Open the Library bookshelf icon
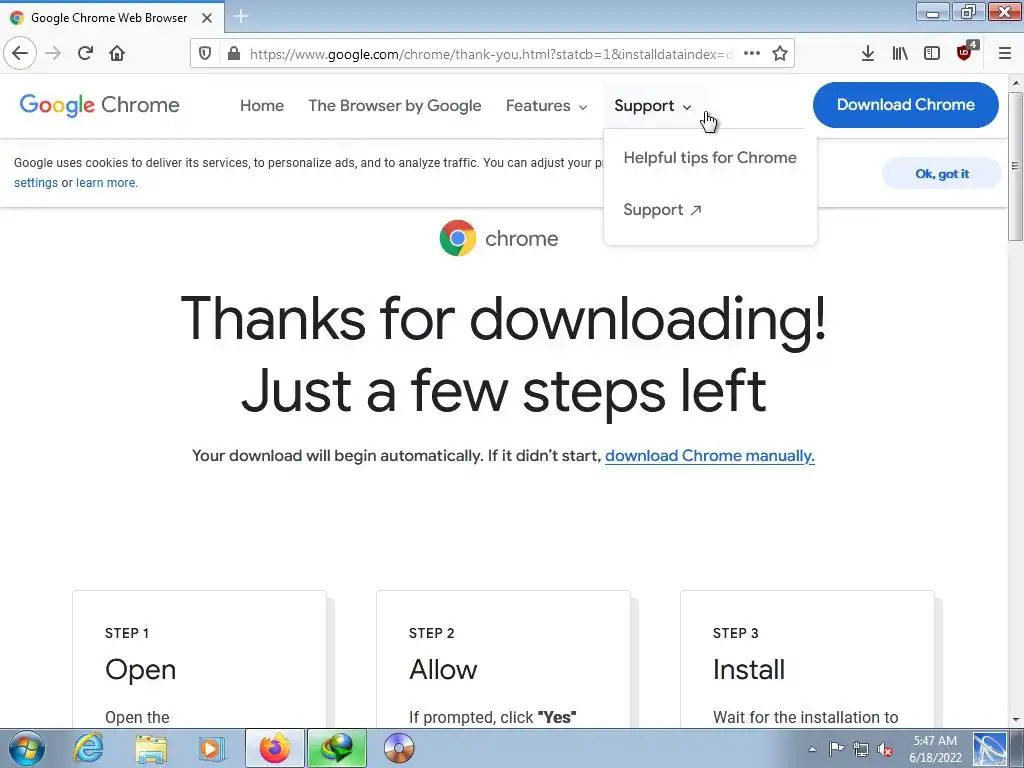Screen dimensions: 1024x768 tap(899, 54)
